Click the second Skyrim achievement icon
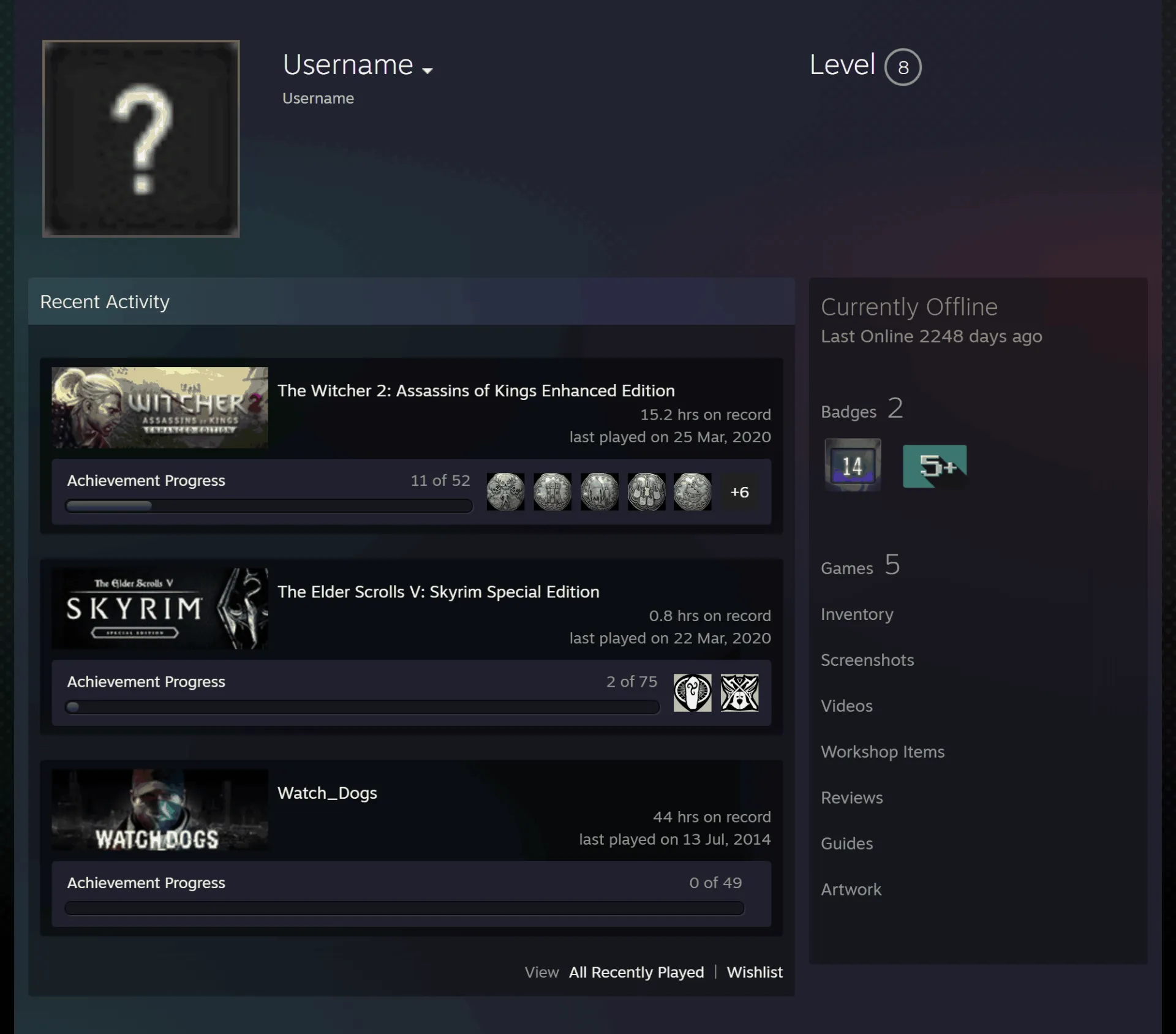This screenshot has width=1176, height=1034. click(740, 693)
